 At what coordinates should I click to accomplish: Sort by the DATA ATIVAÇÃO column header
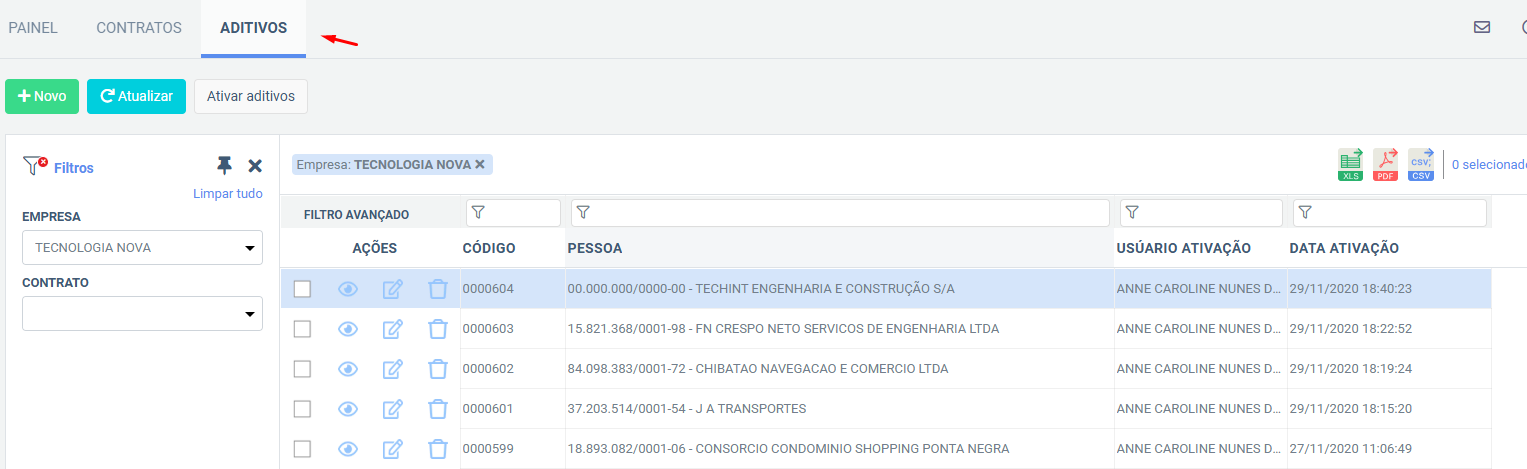(1344, 248)
